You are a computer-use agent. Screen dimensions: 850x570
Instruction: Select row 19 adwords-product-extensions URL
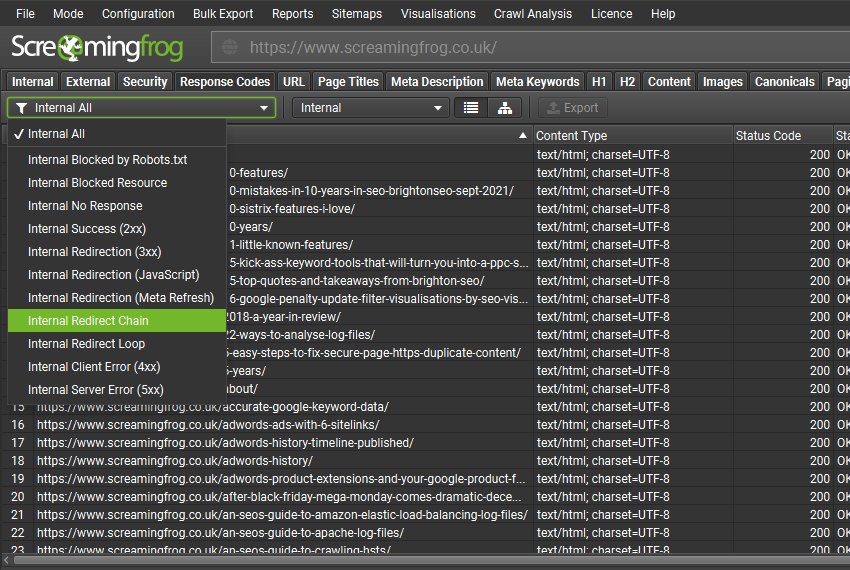(x=281, y=479)
